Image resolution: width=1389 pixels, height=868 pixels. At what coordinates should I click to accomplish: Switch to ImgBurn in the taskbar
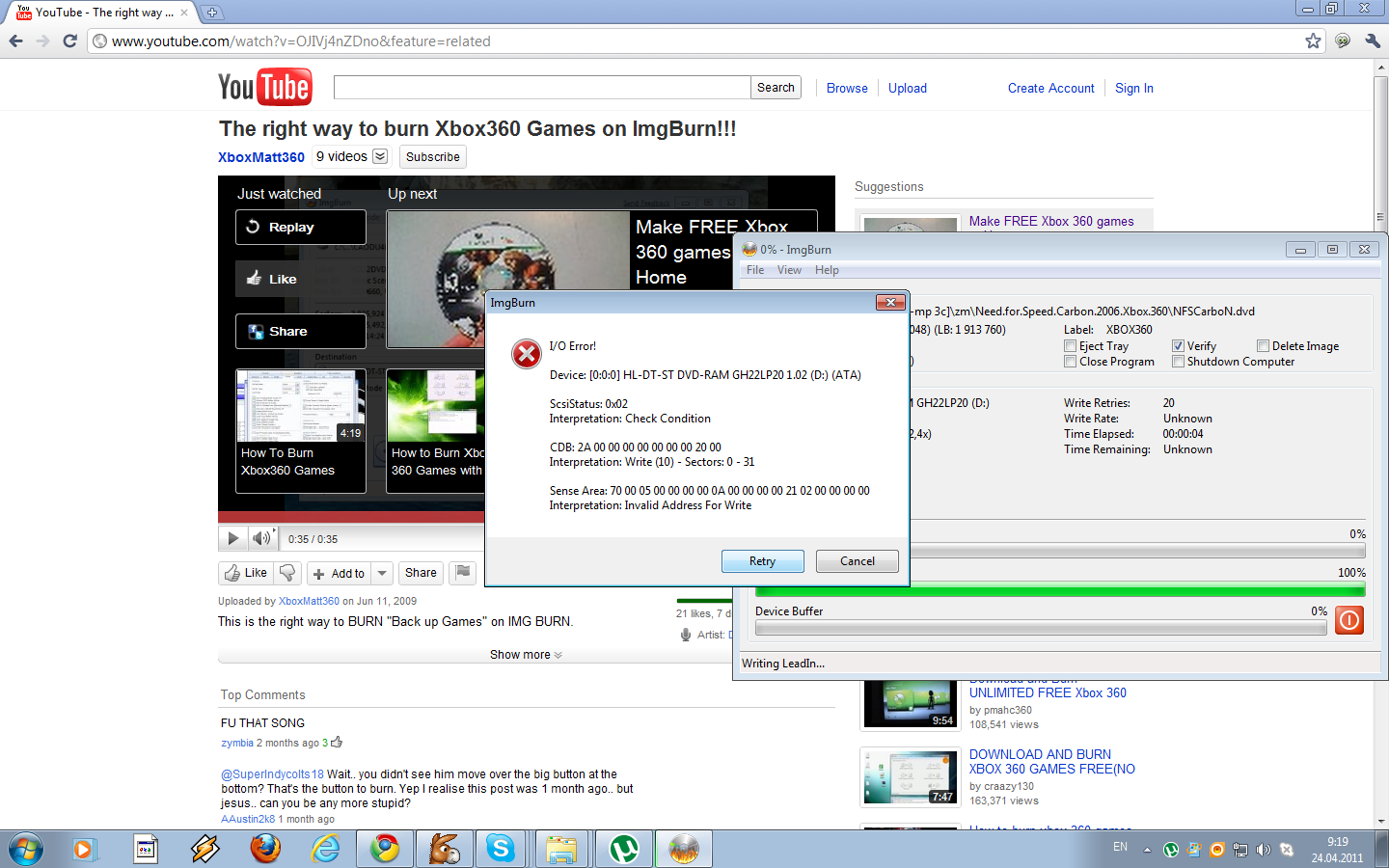coord(684,850)
